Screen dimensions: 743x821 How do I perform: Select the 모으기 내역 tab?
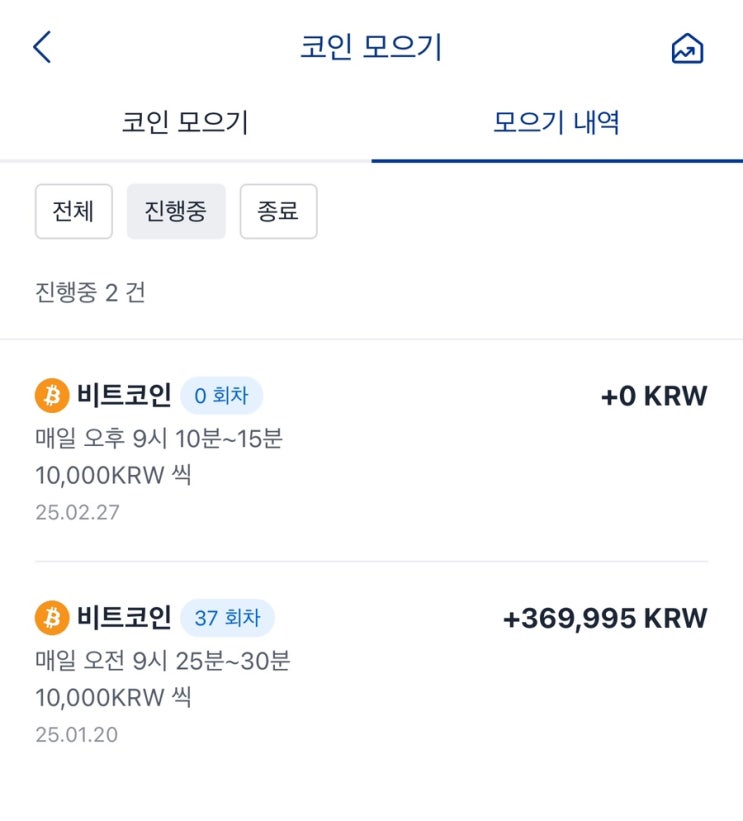coord(557,123)
